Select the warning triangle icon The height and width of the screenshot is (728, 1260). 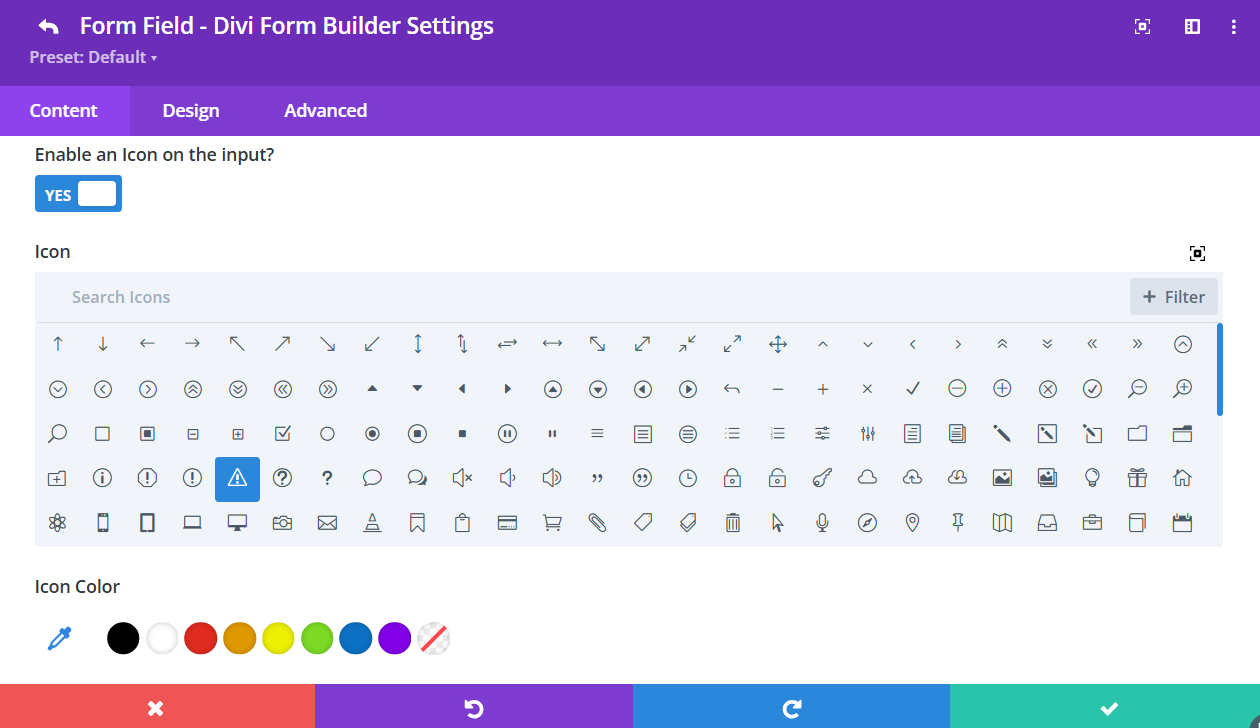pos(237,478)
